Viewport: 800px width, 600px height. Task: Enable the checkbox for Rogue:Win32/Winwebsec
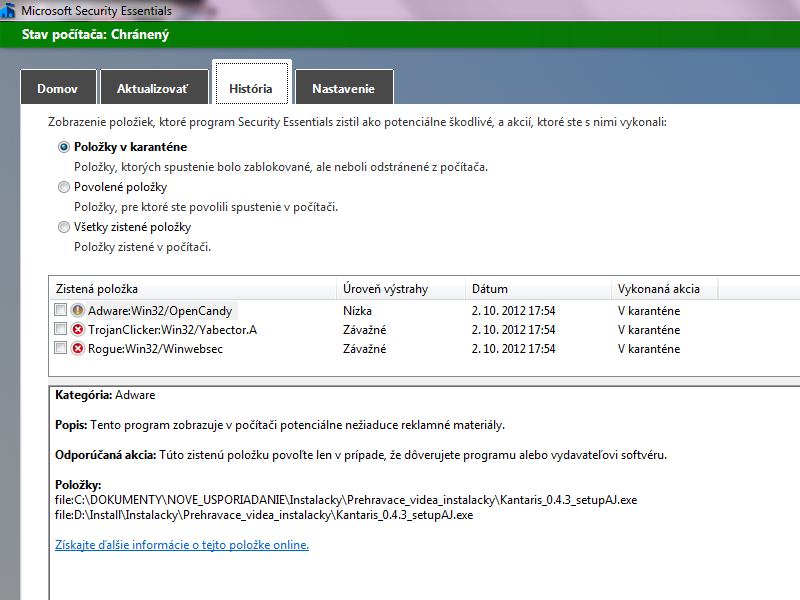click(61, 348)
